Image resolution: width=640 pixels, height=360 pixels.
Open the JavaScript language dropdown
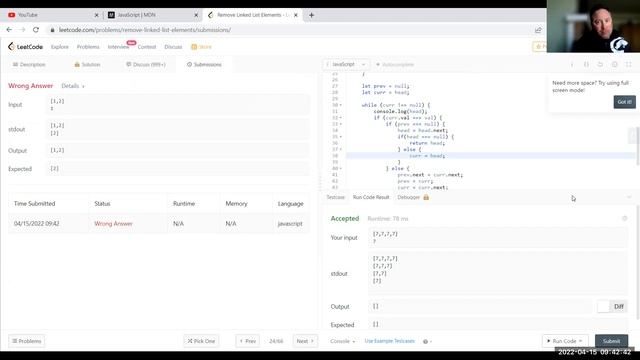(346, 64)
